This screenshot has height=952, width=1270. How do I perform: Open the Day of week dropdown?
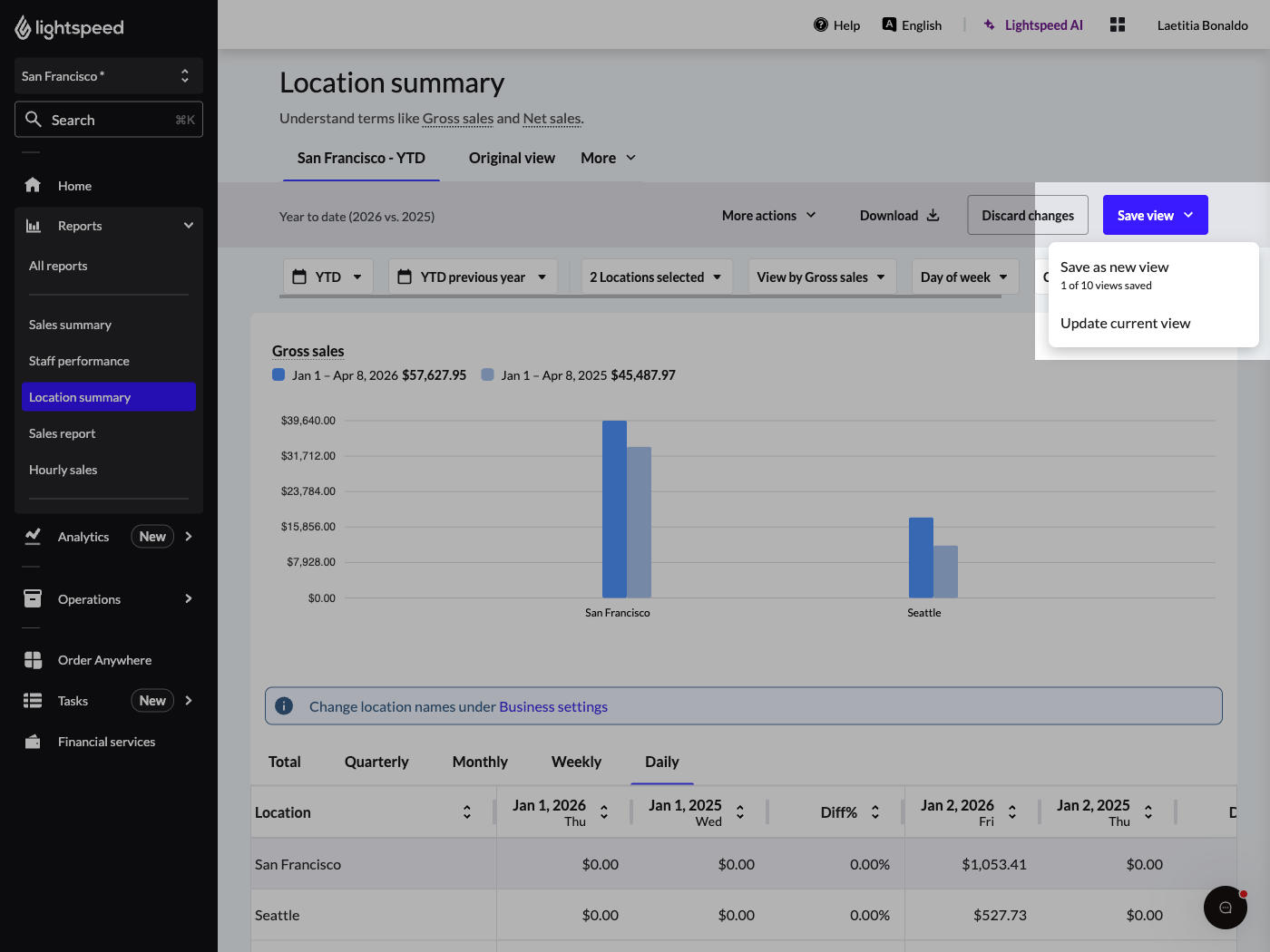[964, 277]
